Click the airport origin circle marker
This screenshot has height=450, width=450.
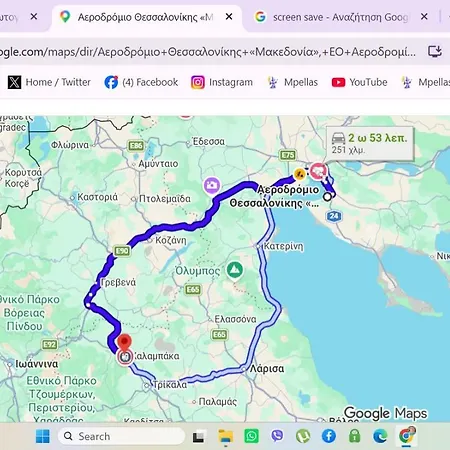click(327, 197)
